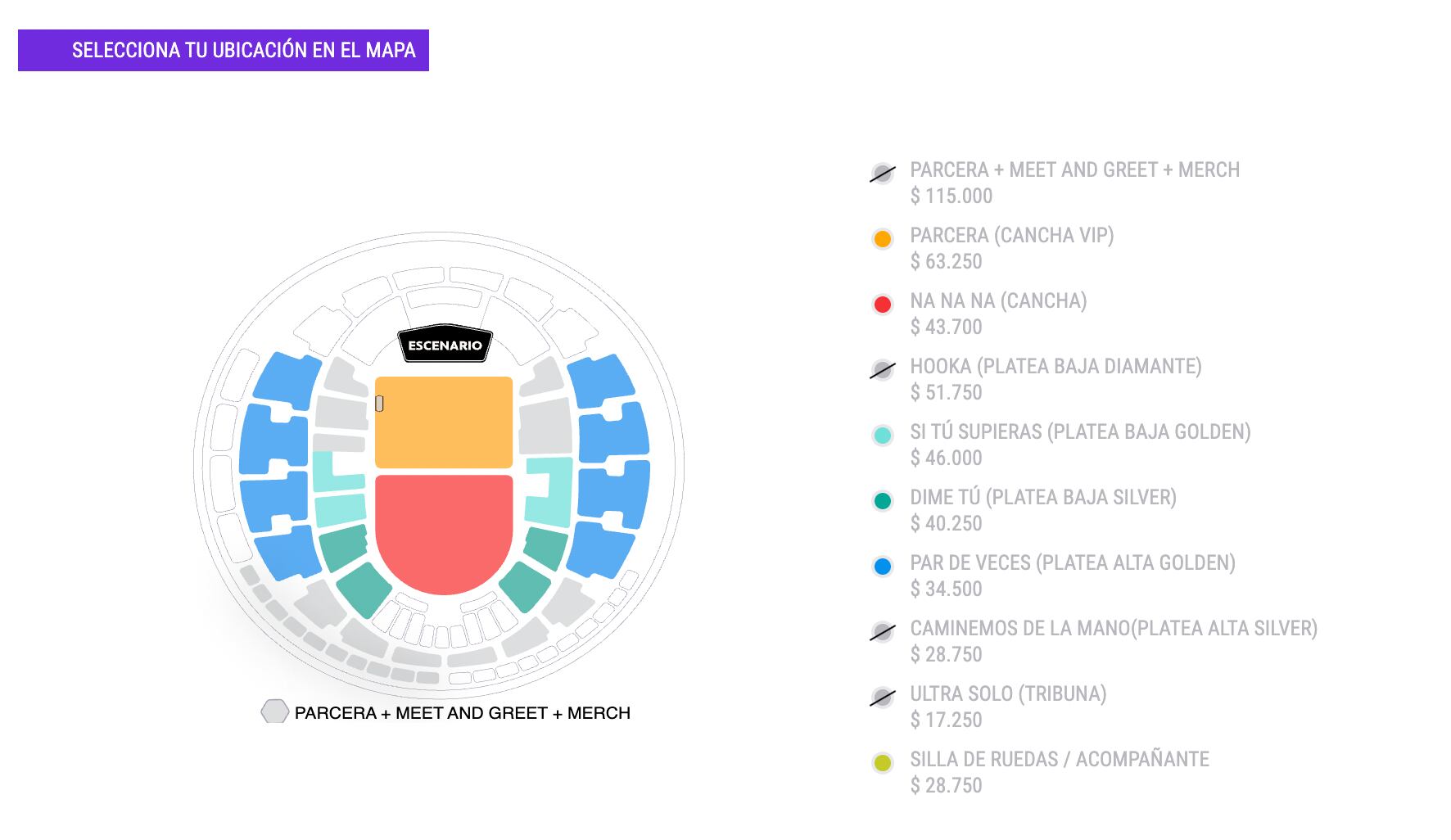1451x840 pixels.
Task: Click the hexagon Meet and Greet map marker
Action: 275,711
